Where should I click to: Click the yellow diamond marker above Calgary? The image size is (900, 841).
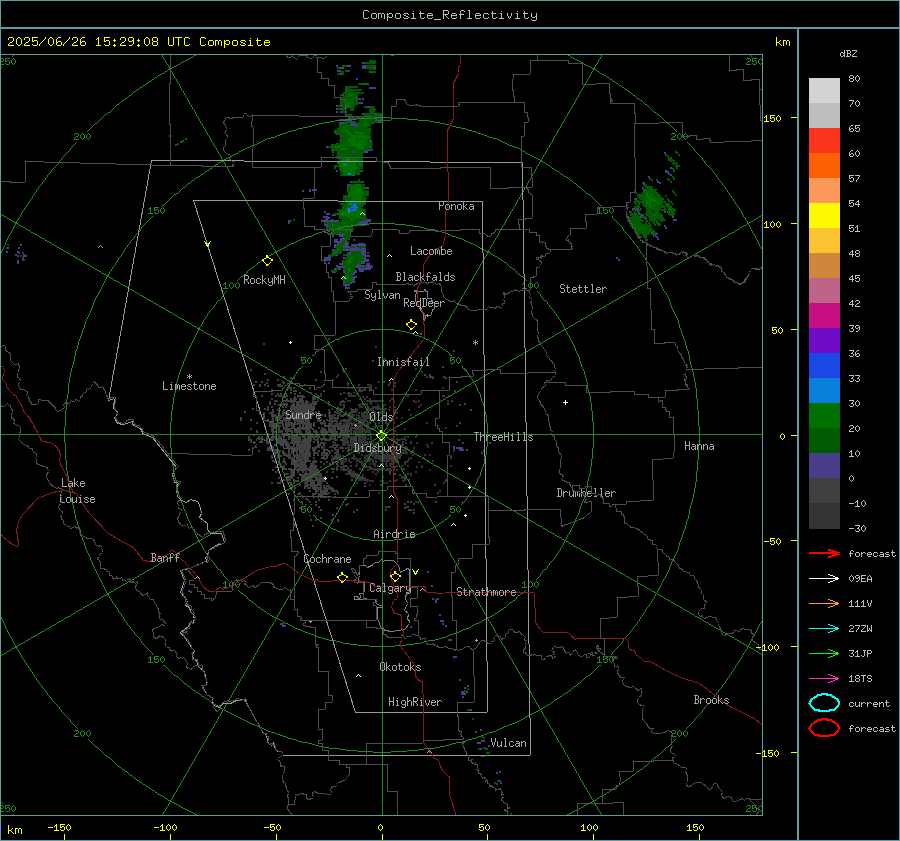pyautogui.click(x=395, y=576)
